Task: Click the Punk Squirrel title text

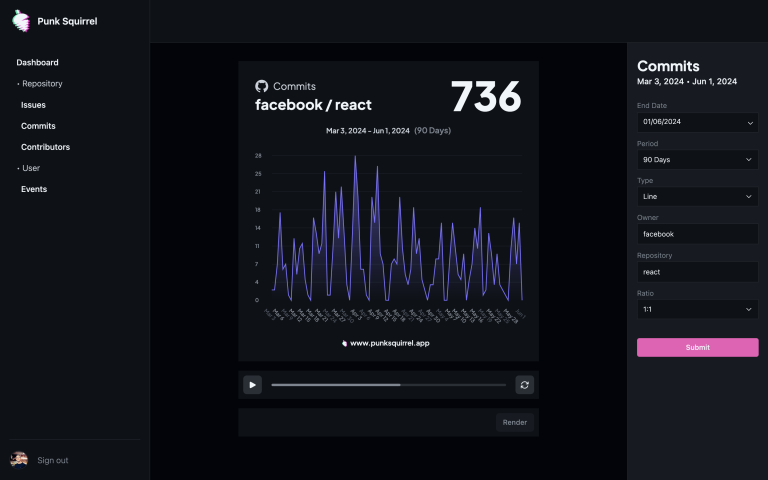Action: point(67,21)
